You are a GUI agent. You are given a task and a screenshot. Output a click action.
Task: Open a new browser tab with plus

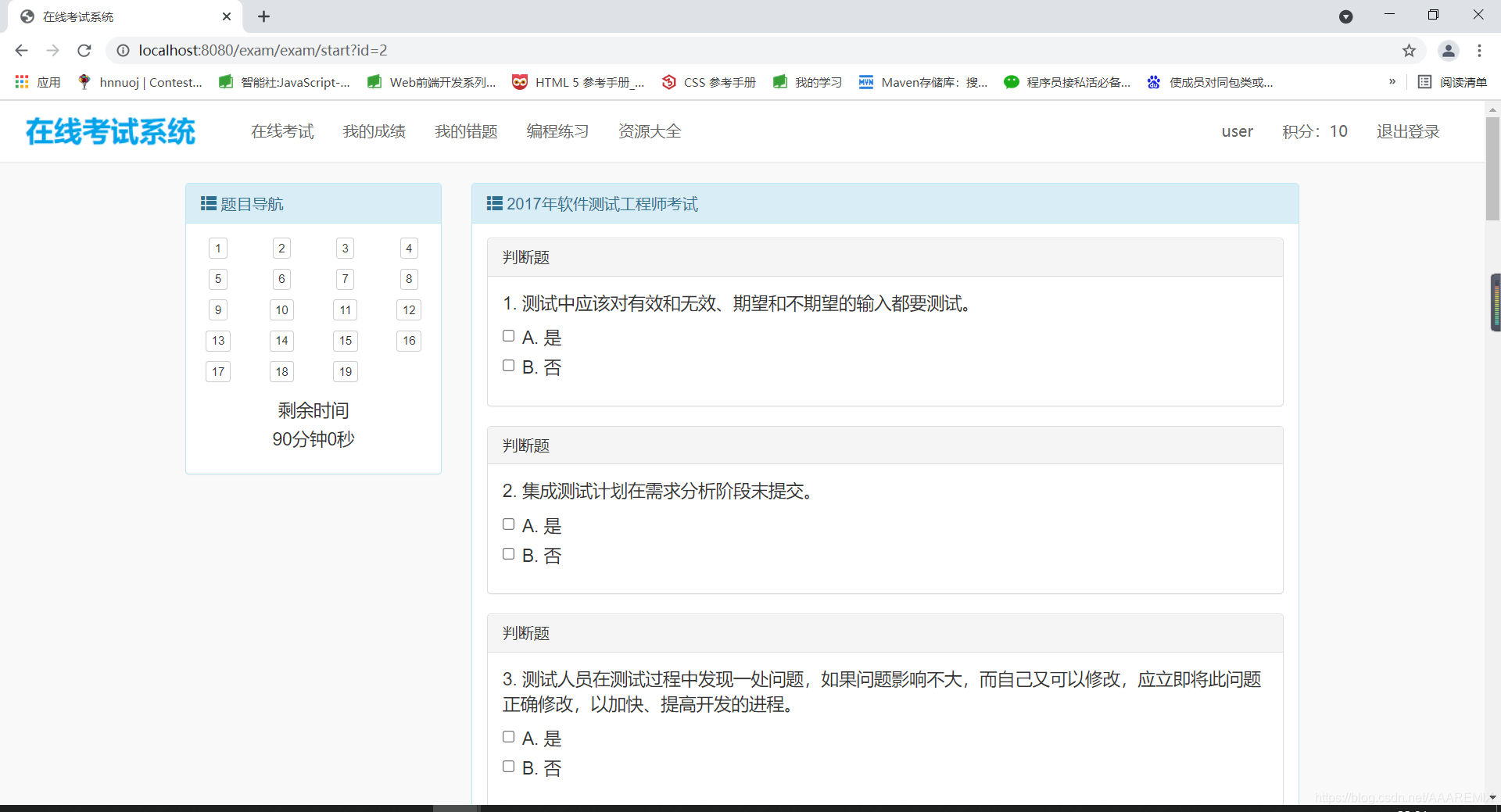[263, 16]
